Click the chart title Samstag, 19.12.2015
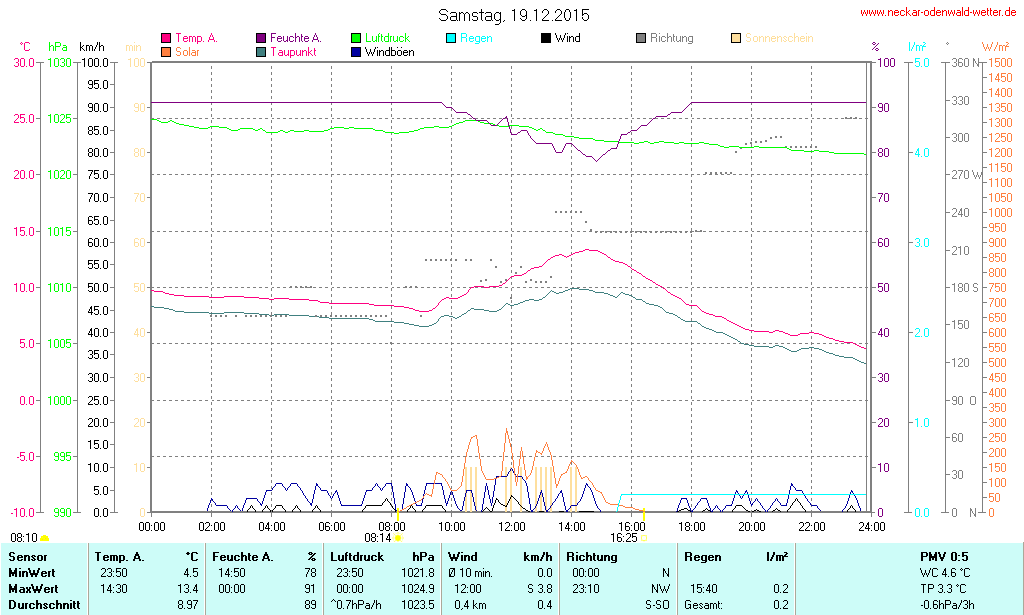 (513, 15)
